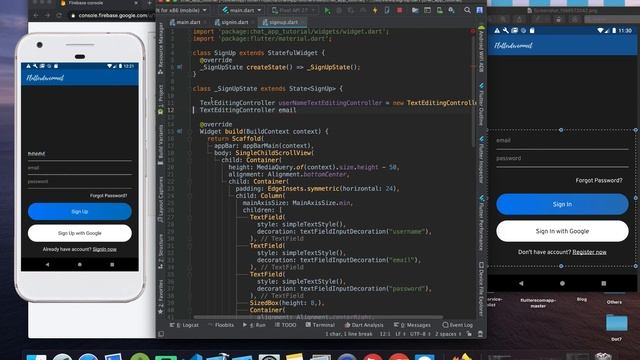Tap home circle on Sign In emulator
The height and width of the screenshot is (360, 640).
562,283
